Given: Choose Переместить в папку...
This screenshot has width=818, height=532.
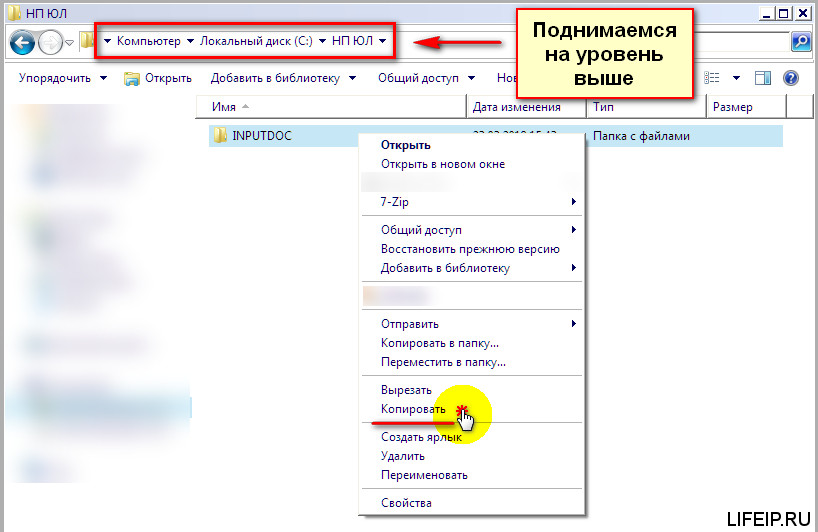Looking at the screenshot, I should pyautogui.click(x=471, y=362).
